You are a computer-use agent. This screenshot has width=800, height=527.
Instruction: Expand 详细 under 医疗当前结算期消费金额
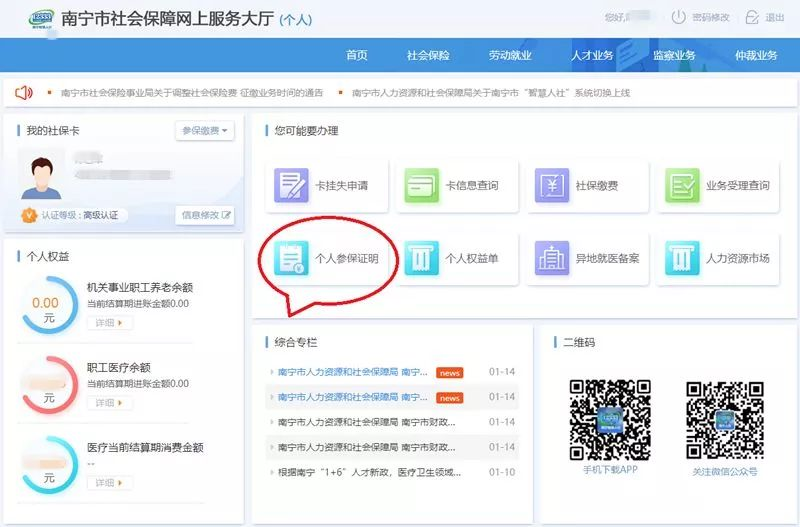click(109, 483)
